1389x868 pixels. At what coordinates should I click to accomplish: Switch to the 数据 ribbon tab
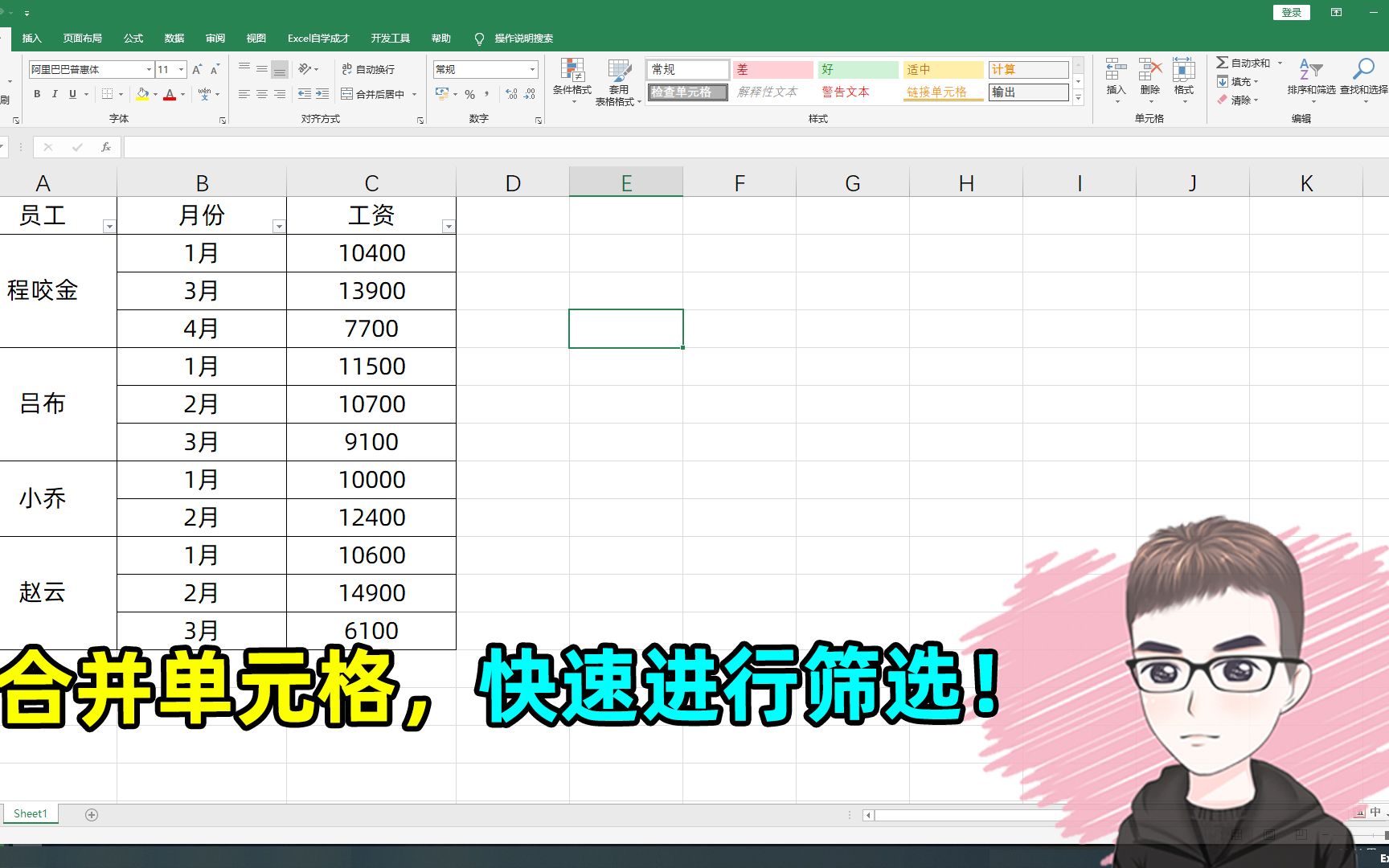click(174, 38)
